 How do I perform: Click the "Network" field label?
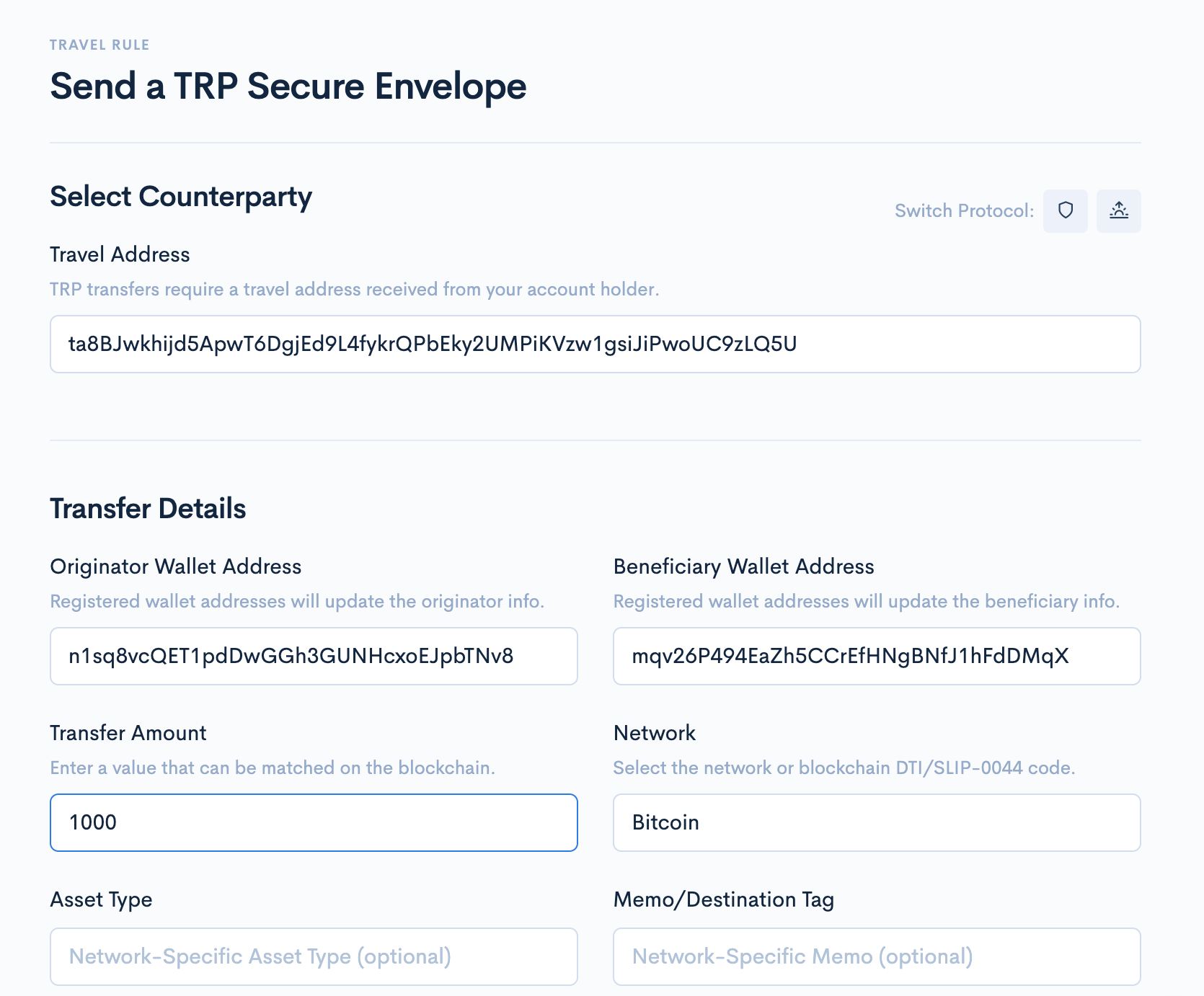(x=654, y=733)
